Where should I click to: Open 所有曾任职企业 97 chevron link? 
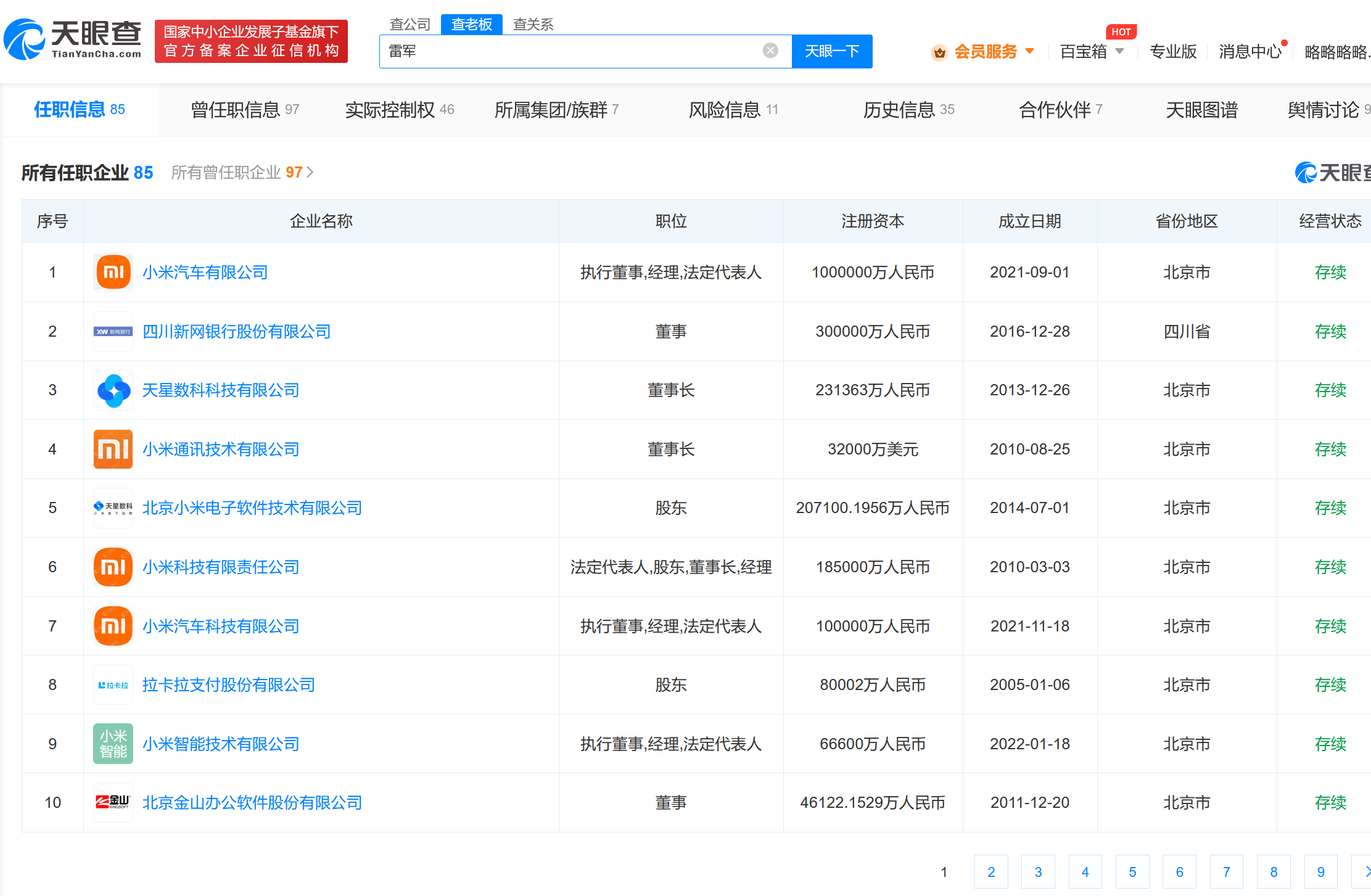310,172
